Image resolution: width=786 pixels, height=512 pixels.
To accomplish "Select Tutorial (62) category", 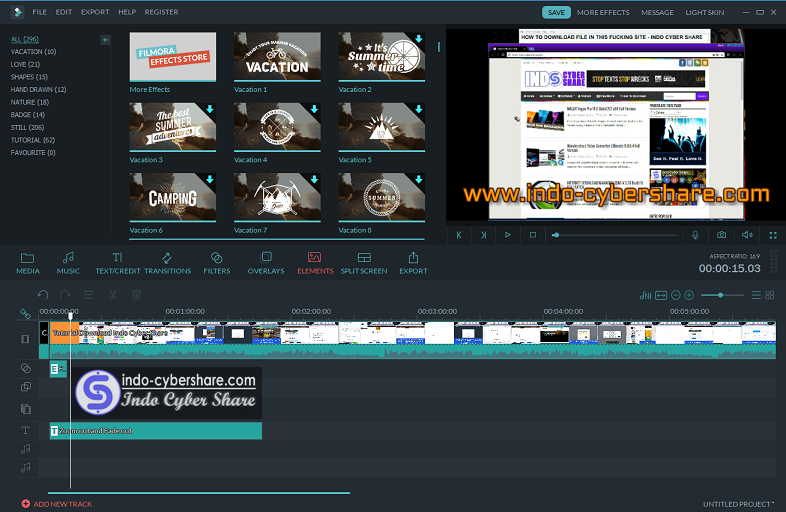I will click(33, 140).
